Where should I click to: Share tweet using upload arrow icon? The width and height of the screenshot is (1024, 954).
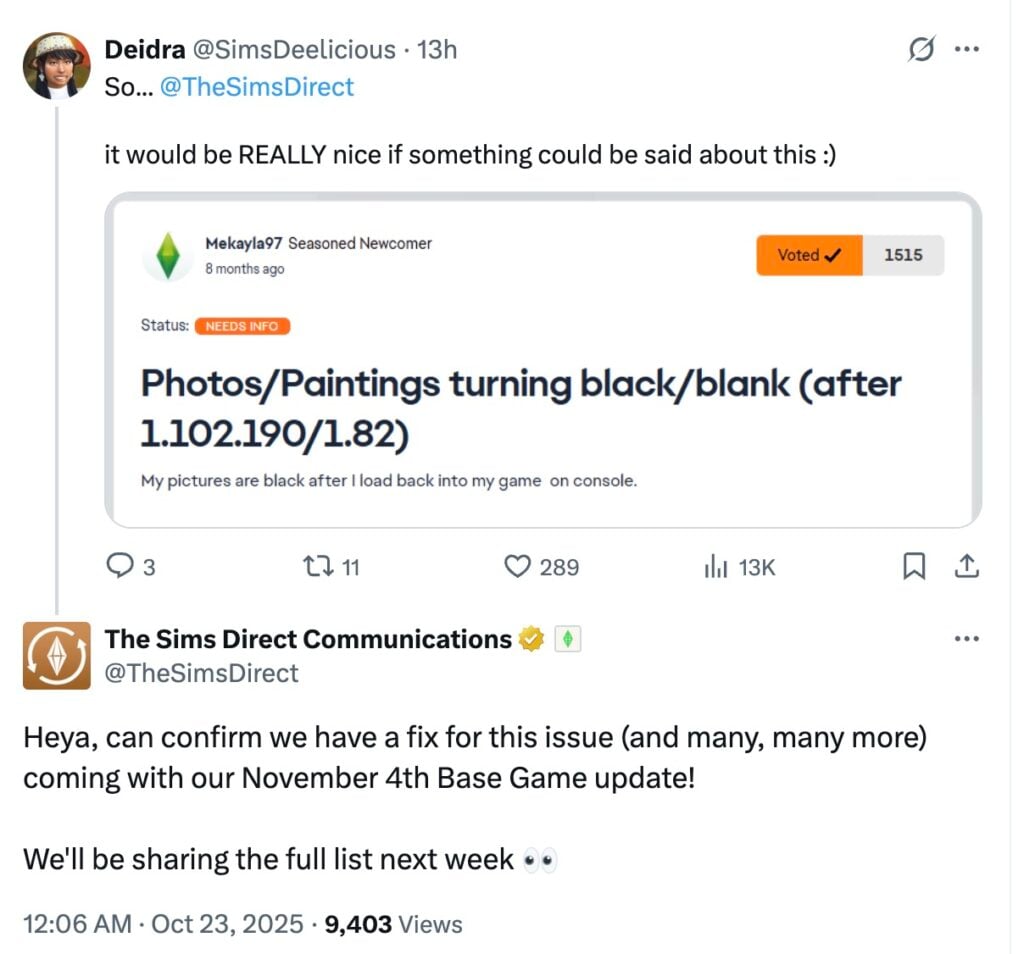(x=966, y=567)
